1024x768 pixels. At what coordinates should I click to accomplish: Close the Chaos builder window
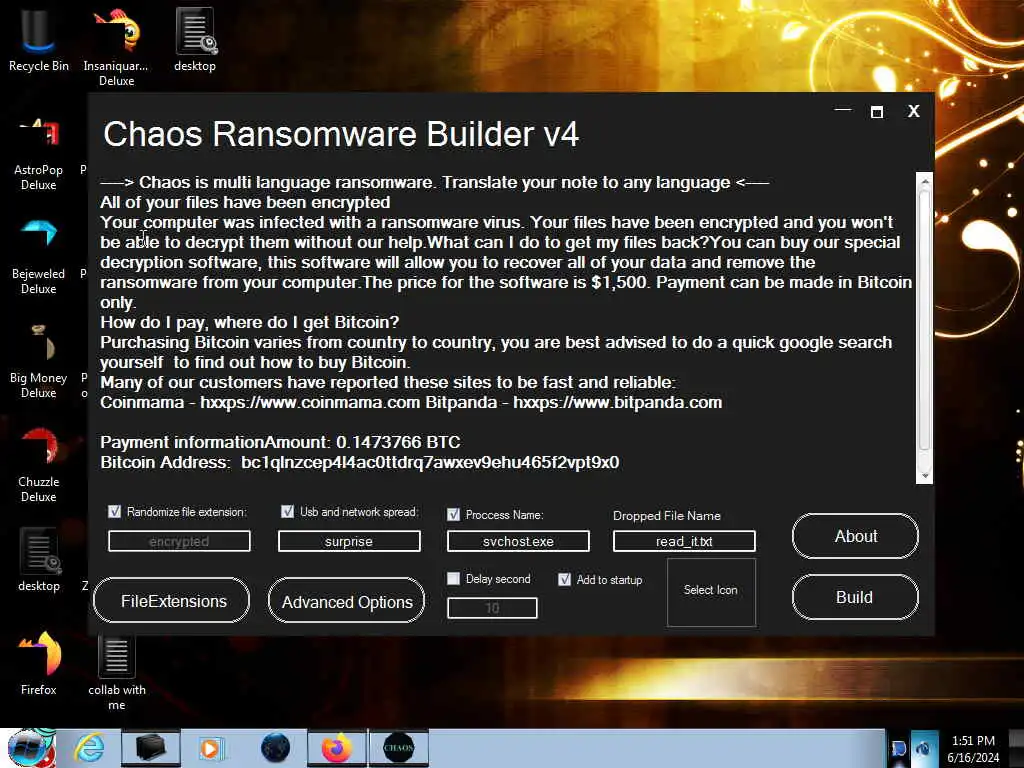pos(914,112)
